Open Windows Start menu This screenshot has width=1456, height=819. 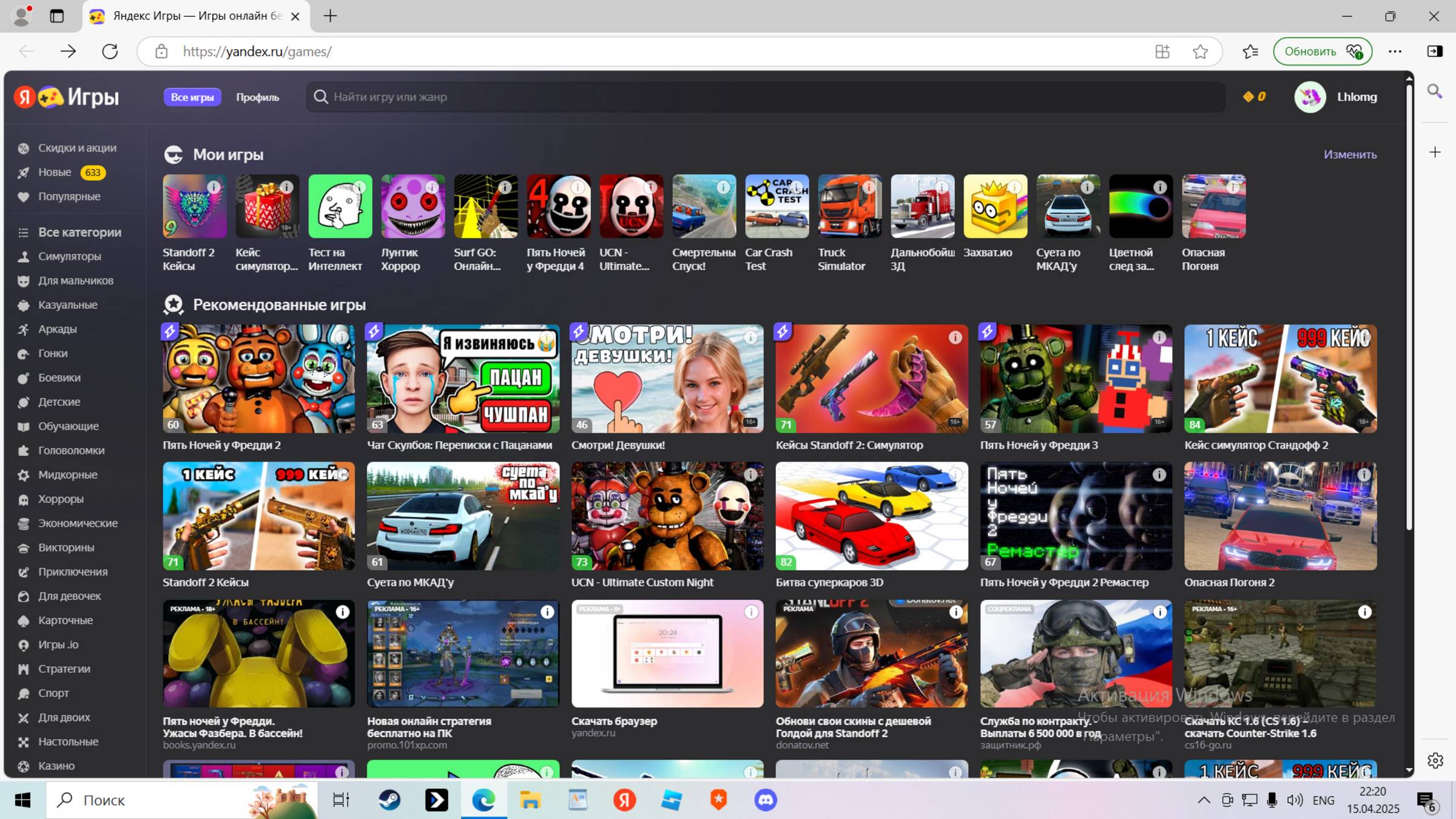[22, 800]
